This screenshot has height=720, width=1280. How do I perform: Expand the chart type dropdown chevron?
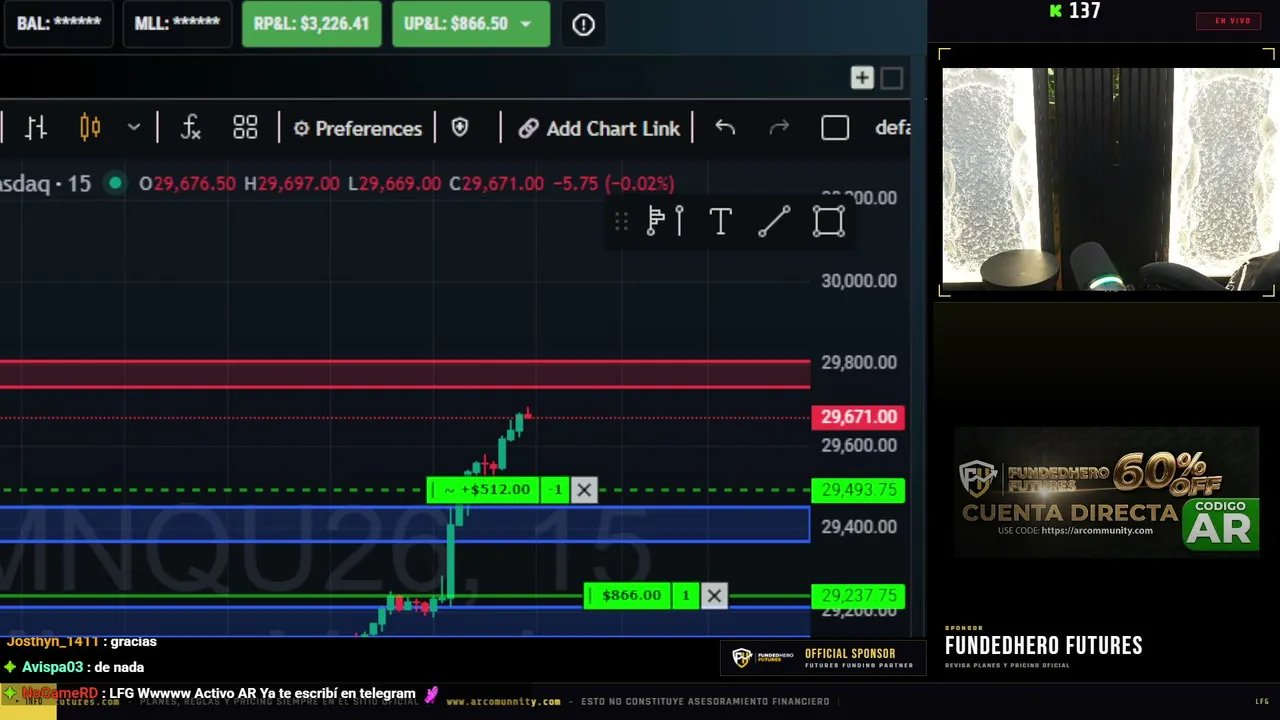click(x=134, y=128)
